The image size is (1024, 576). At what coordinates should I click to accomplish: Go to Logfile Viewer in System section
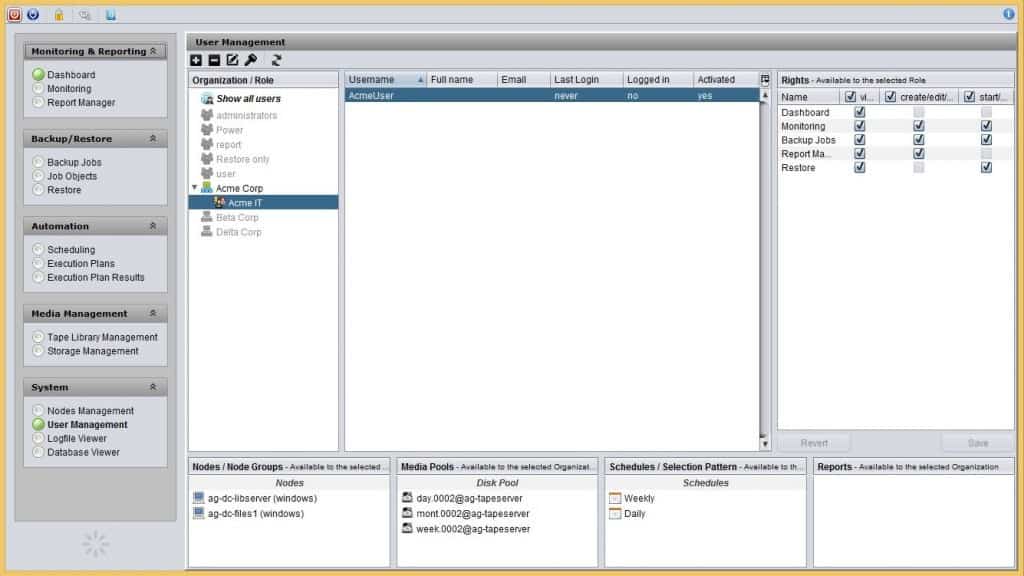pyautogui.click(x=76, y=439)
